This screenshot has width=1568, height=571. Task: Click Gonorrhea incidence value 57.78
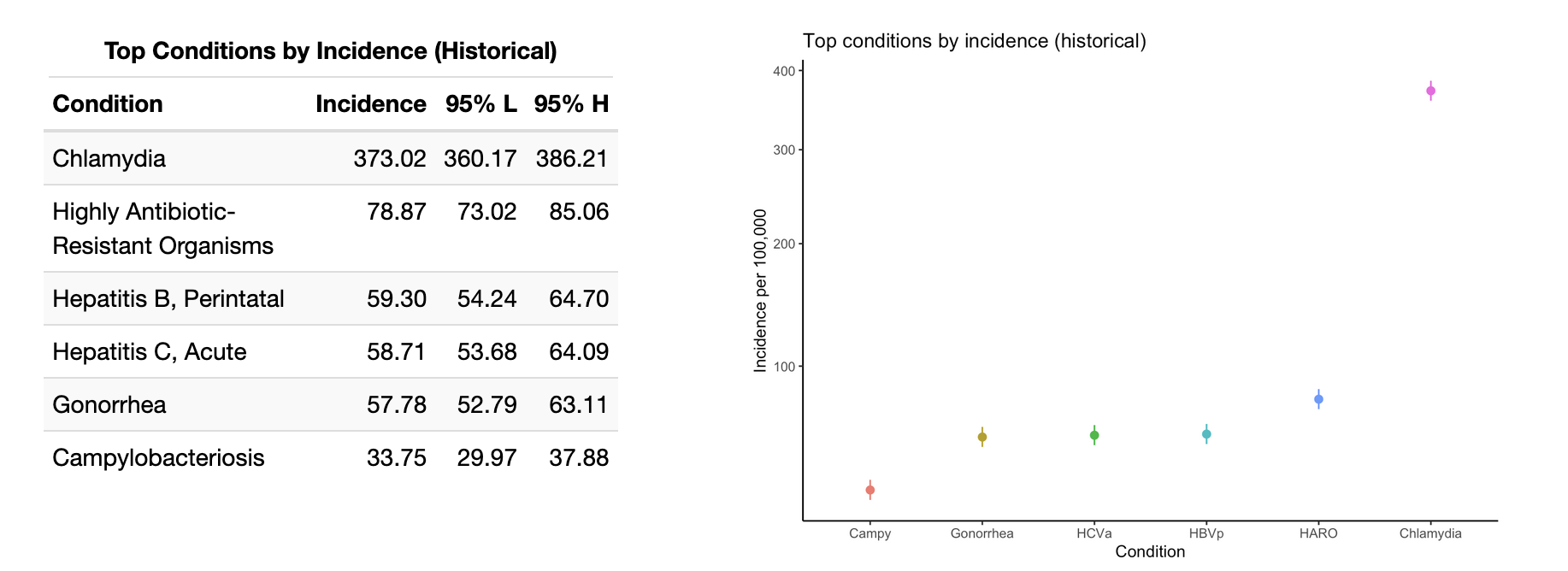[396, 405]
